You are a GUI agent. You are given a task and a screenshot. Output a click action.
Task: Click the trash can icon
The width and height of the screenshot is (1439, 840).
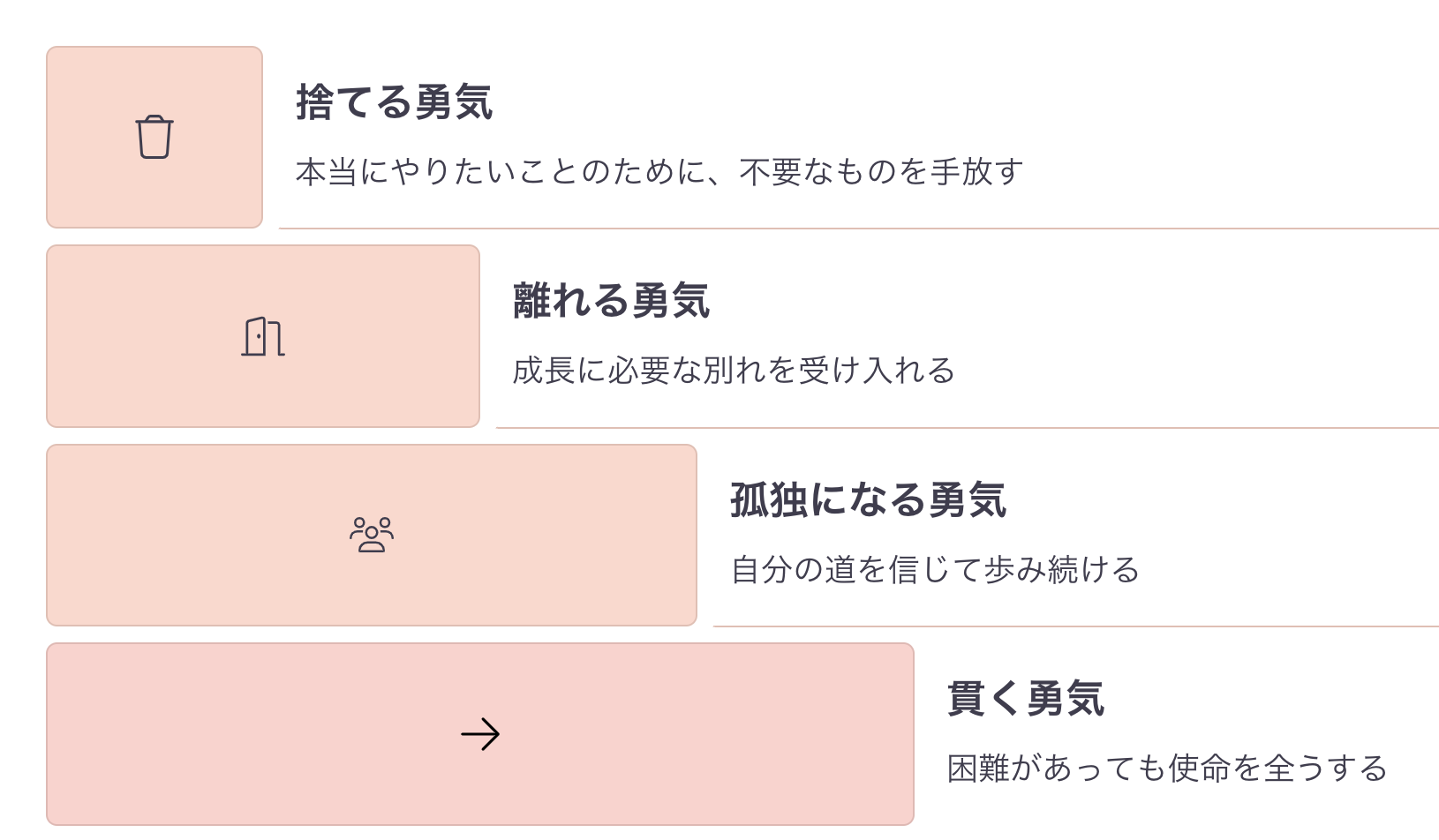[154, 137]
